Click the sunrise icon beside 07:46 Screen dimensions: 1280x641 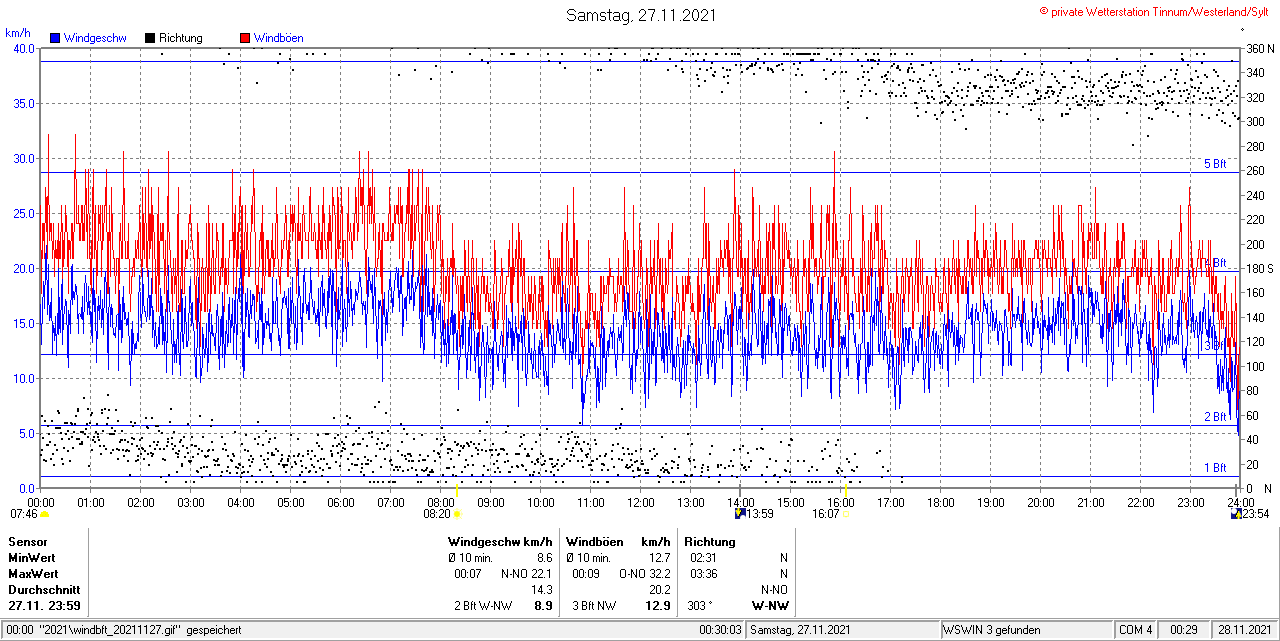coord(44,514)
